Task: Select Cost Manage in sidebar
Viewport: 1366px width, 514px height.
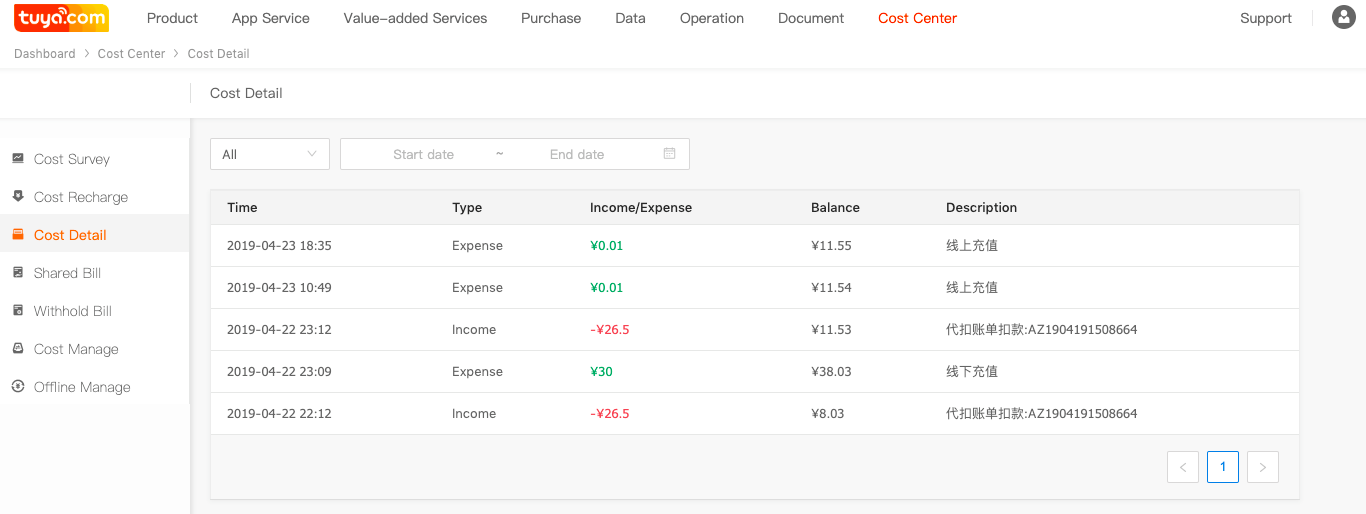Action: click(x=76, y=349)
